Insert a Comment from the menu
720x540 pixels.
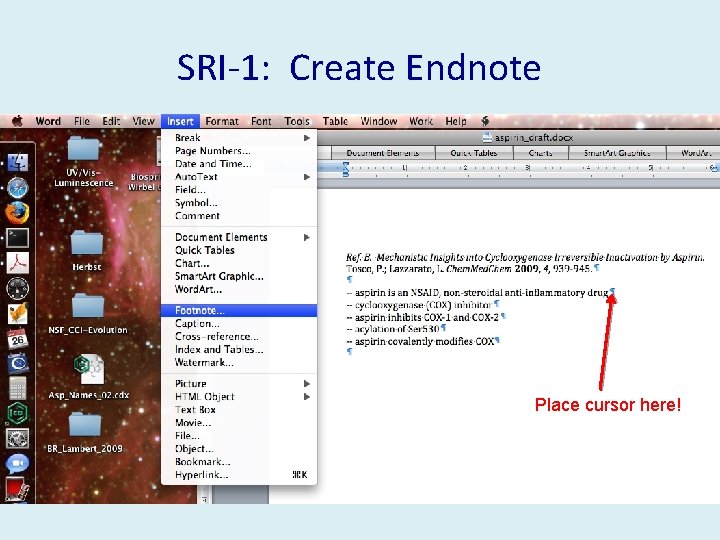239,215
